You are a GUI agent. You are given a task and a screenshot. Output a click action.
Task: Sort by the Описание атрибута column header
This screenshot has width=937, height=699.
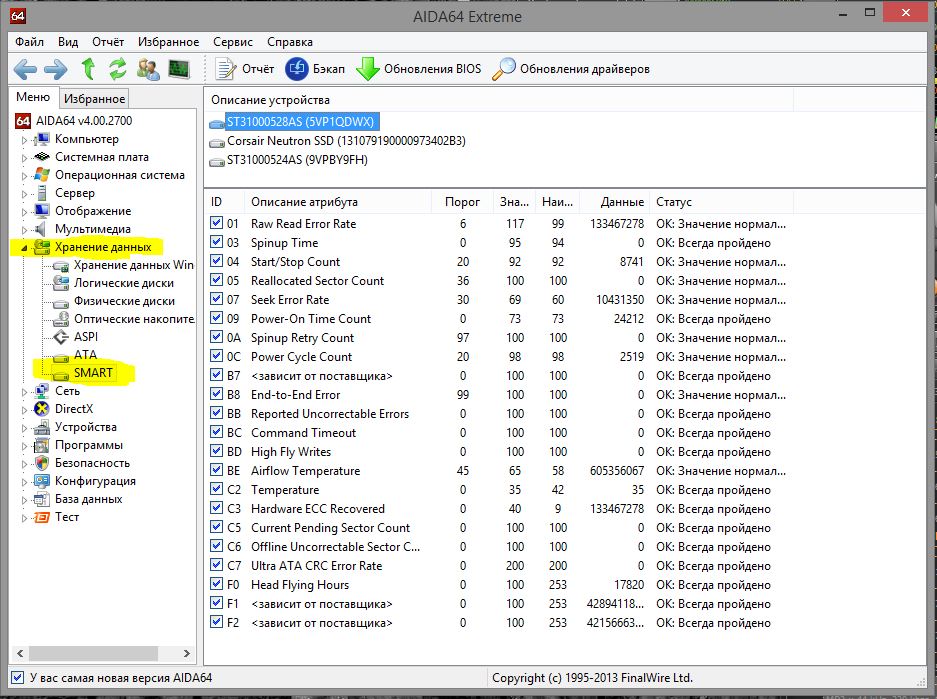tap(338, 202)
